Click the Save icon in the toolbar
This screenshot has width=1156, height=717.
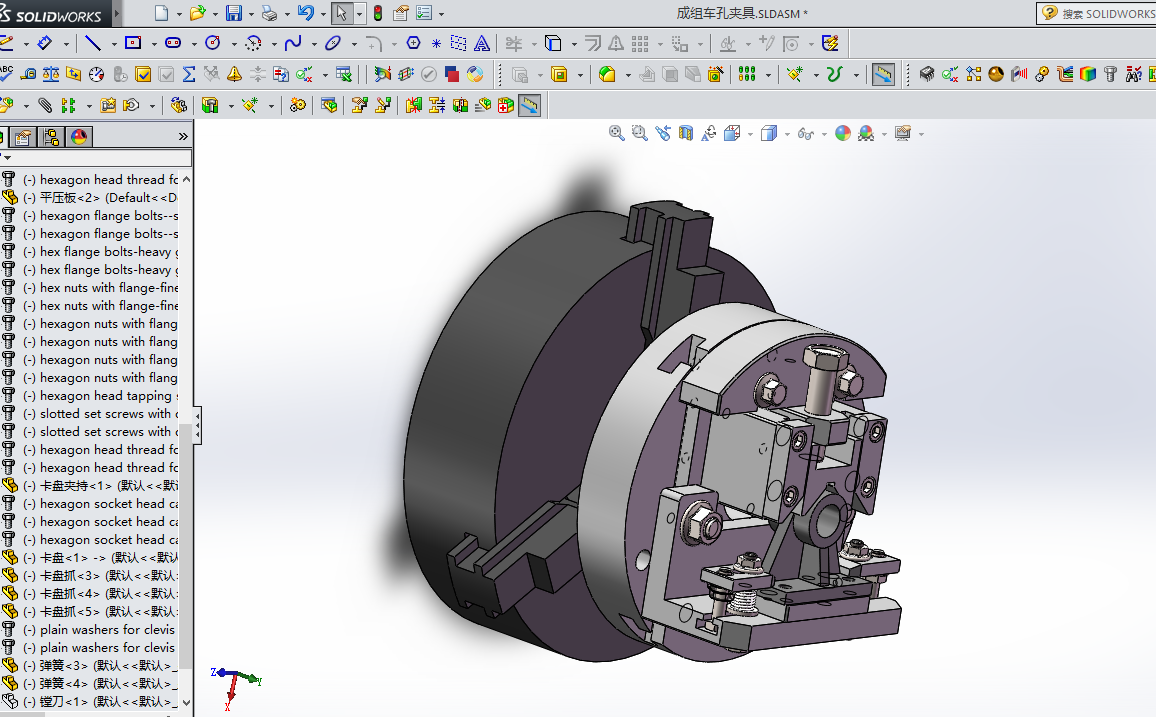(233, 13)
